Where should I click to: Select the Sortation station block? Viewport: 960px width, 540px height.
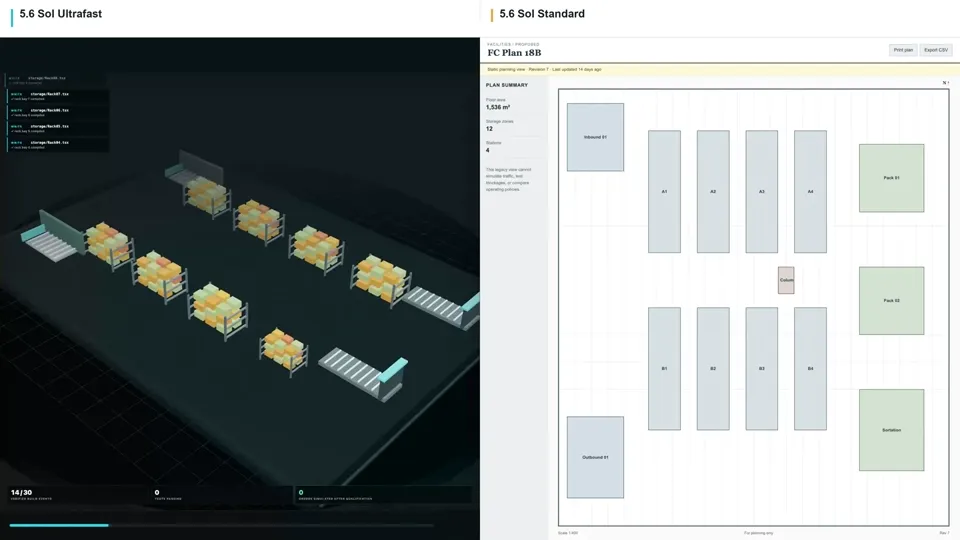[891, 430]
